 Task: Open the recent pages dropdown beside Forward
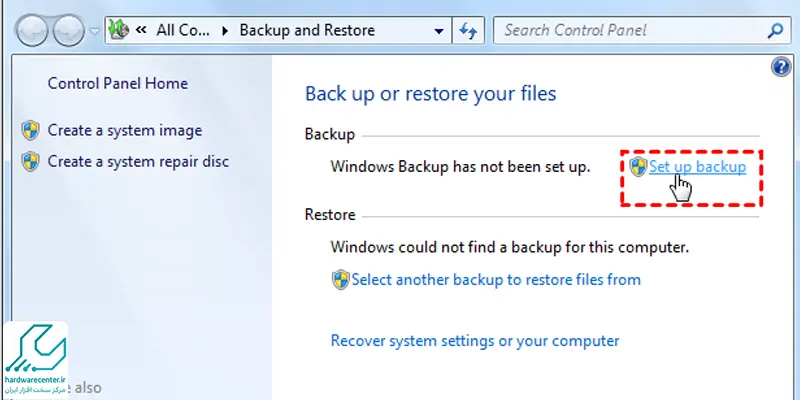[x=94, y=31]
